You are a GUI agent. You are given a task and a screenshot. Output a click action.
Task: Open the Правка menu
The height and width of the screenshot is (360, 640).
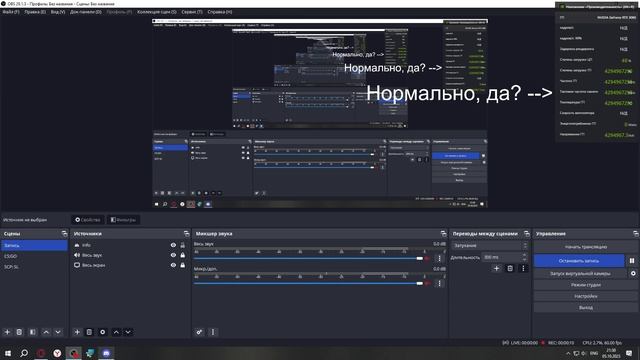point(35,12)
